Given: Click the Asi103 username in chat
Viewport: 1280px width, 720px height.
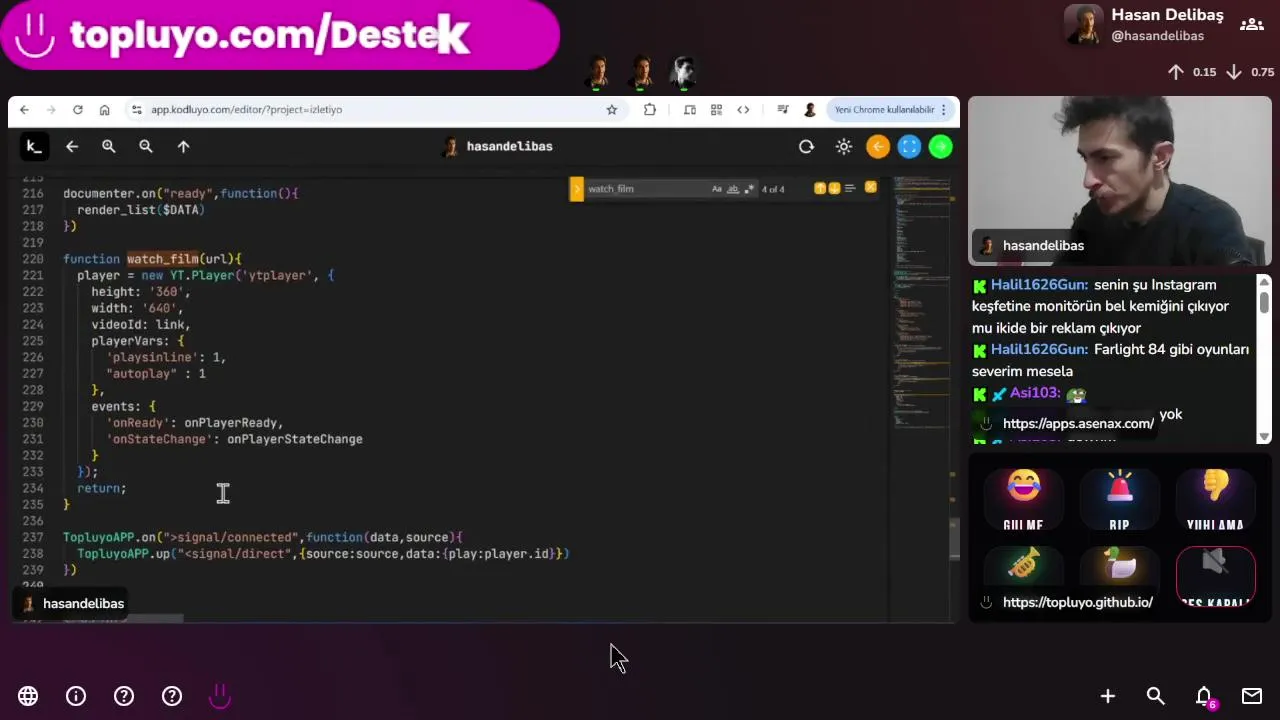Looking at the screenshot, I should (x=1035, y=393).
